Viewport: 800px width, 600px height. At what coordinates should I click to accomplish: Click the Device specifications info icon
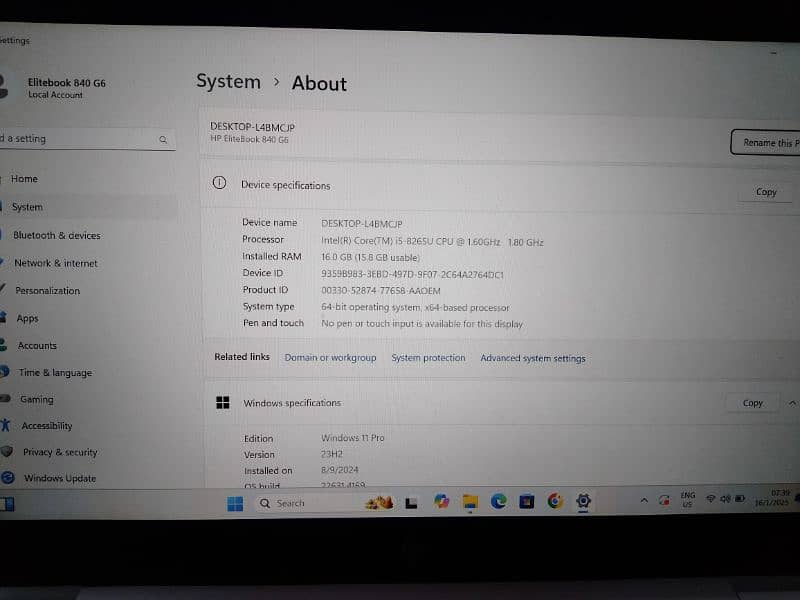click(220, 184)
